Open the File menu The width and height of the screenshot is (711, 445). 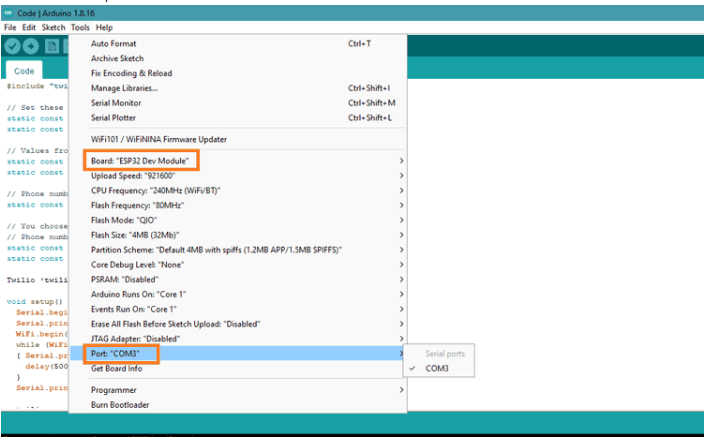pos(10,27)
